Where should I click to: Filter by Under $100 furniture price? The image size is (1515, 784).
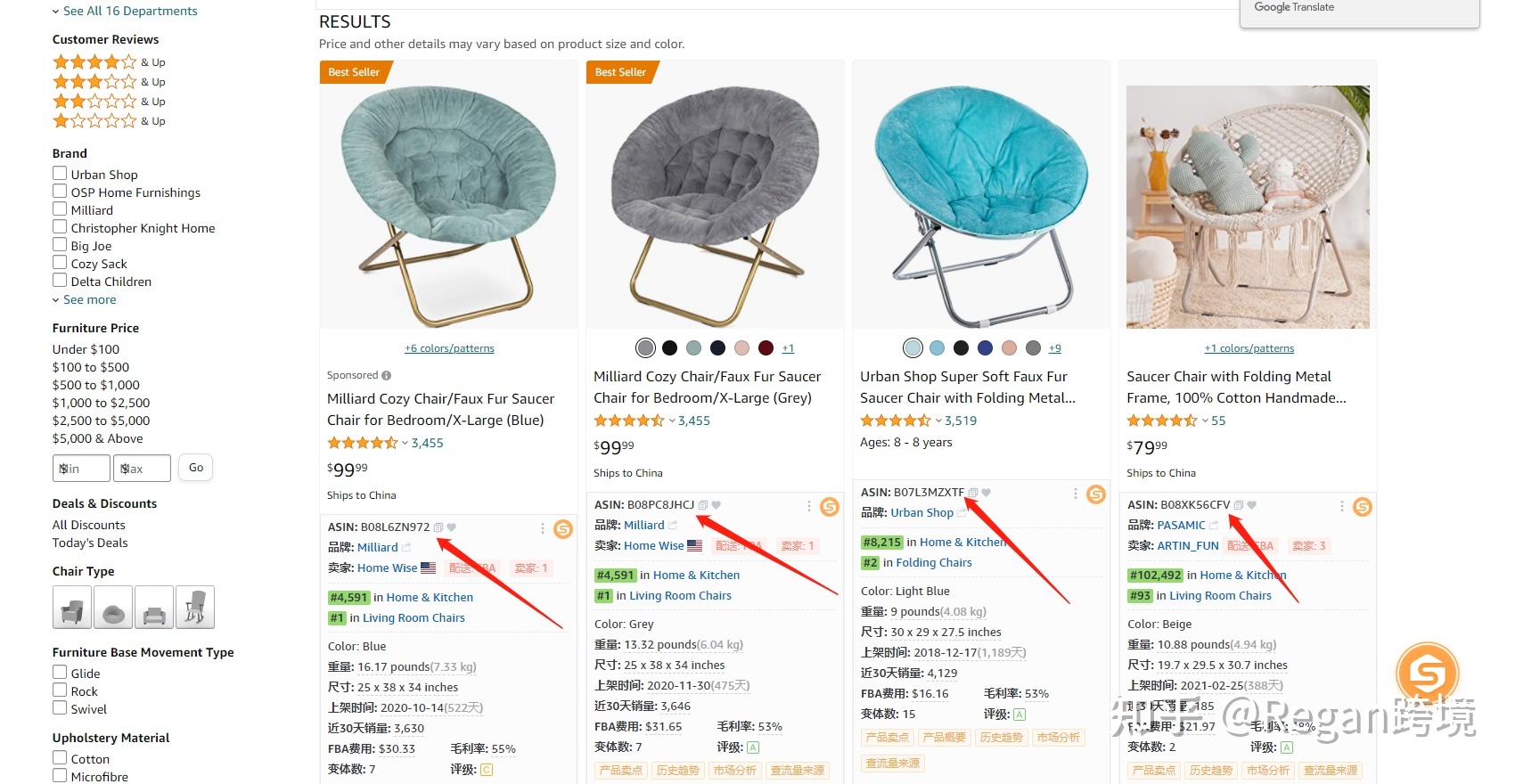click(86, 349)
